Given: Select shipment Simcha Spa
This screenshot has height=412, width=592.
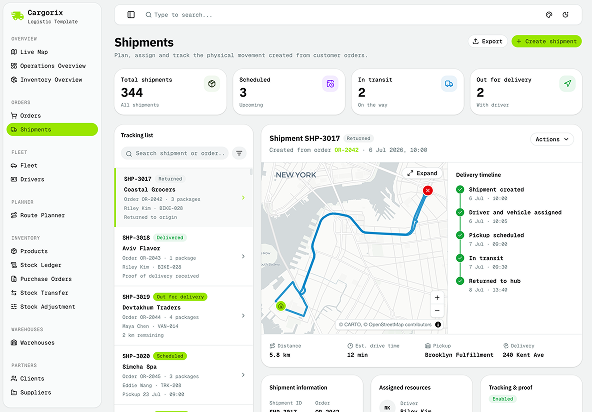Looking at the screenshot, I should pyautogui.click(x=183, y=375).
